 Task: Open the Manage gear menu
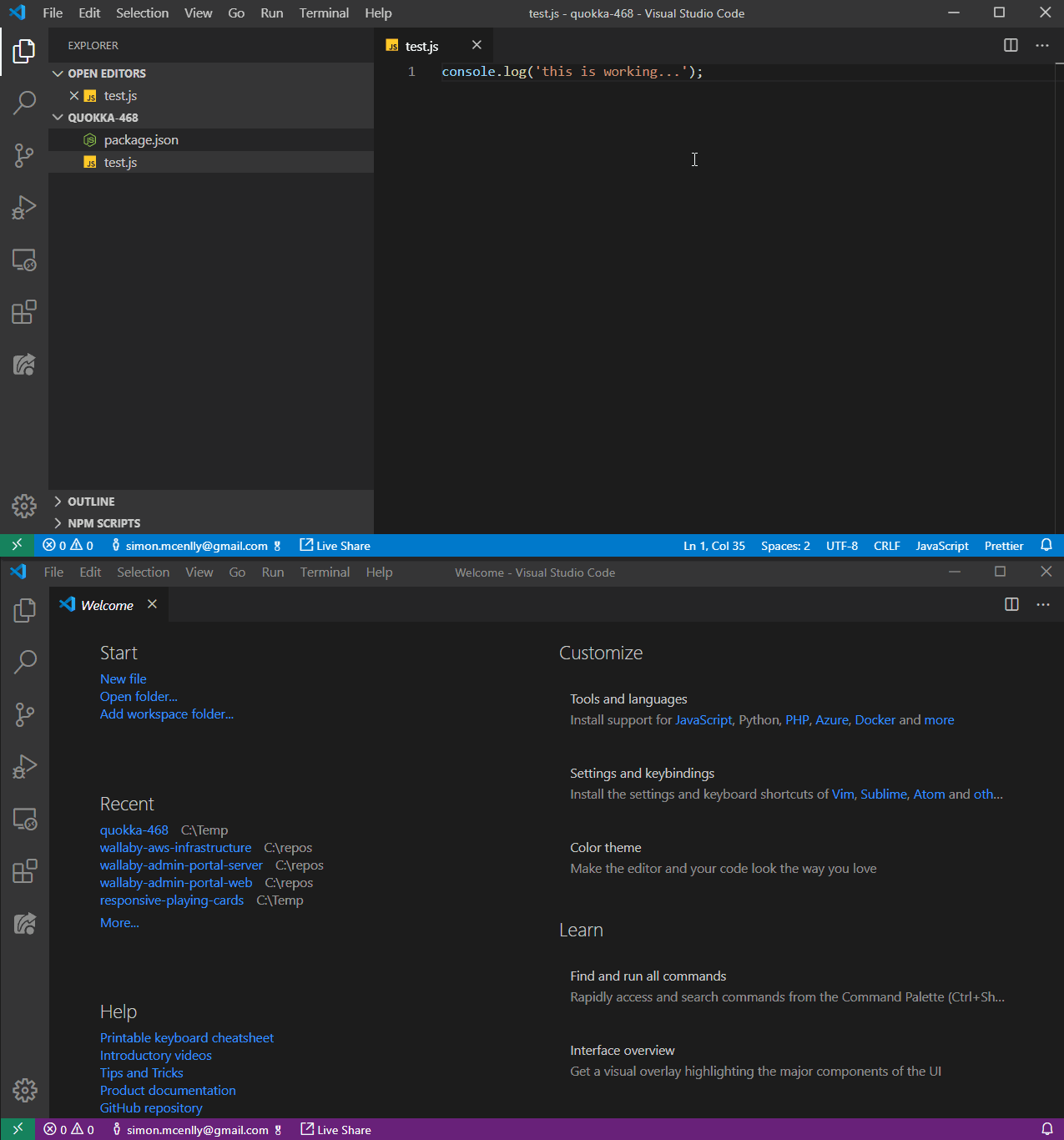(x=24, y=506)
